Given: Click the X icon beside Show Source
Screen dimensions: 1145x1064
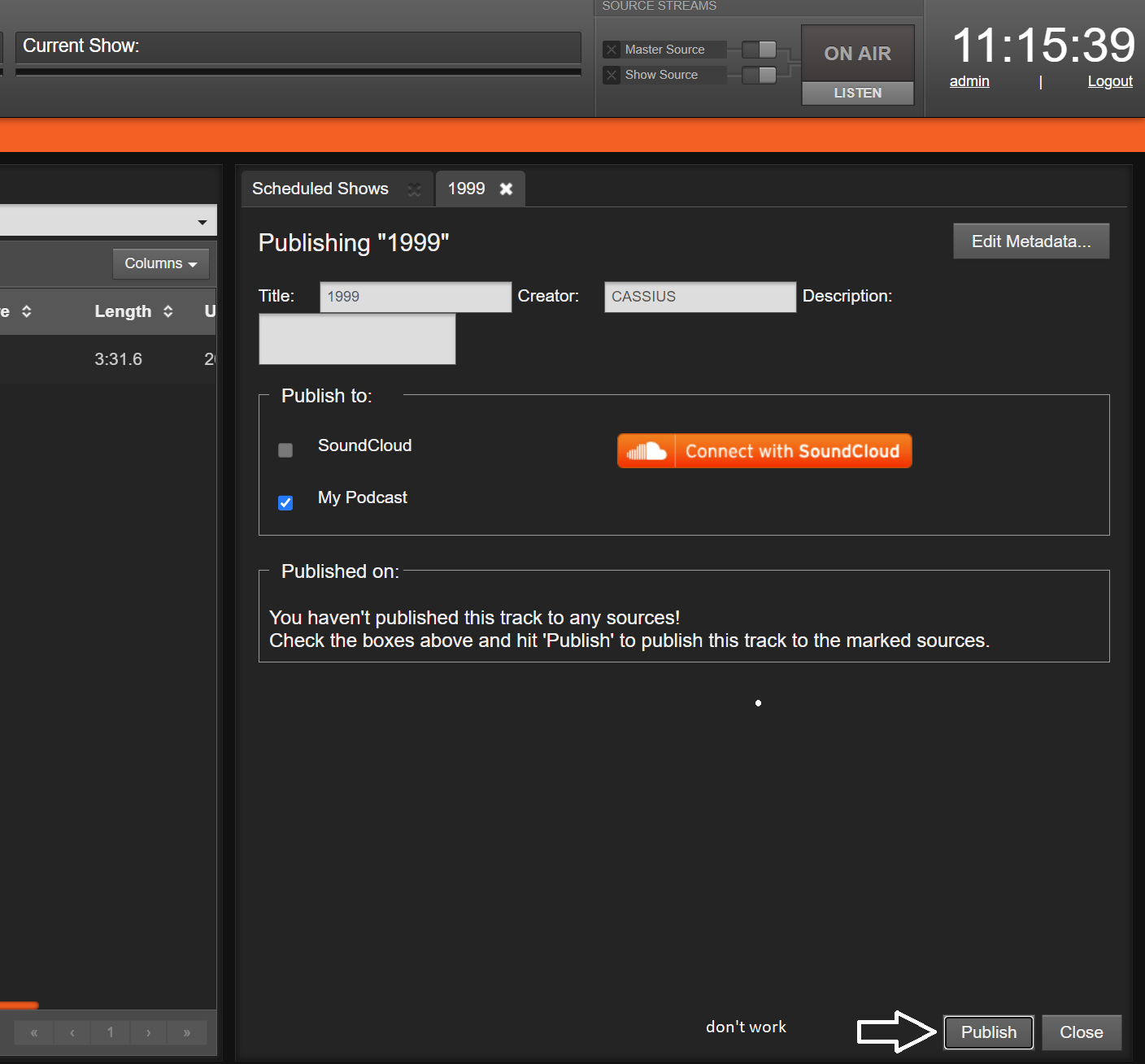Looking at the screenshot, I should coord(612,75).
